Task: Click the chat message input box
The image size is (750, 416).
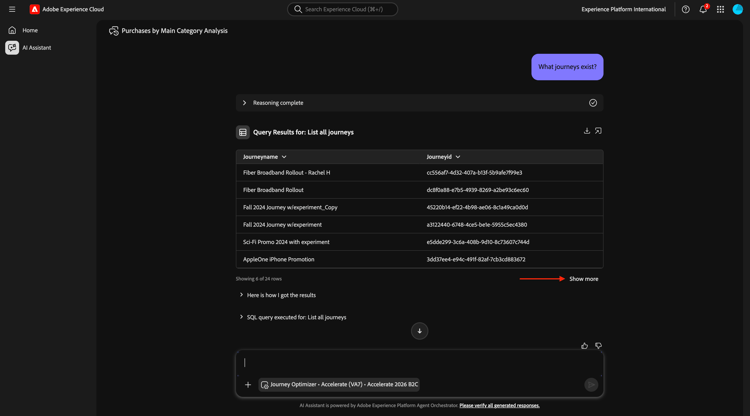Action: click(x=419, y=363)
